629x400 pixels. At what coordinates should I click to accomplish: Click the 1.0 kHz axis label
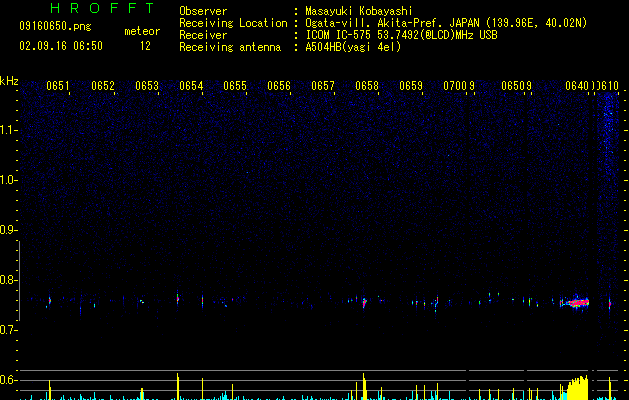pyautogui.click(x=9, y=180)
